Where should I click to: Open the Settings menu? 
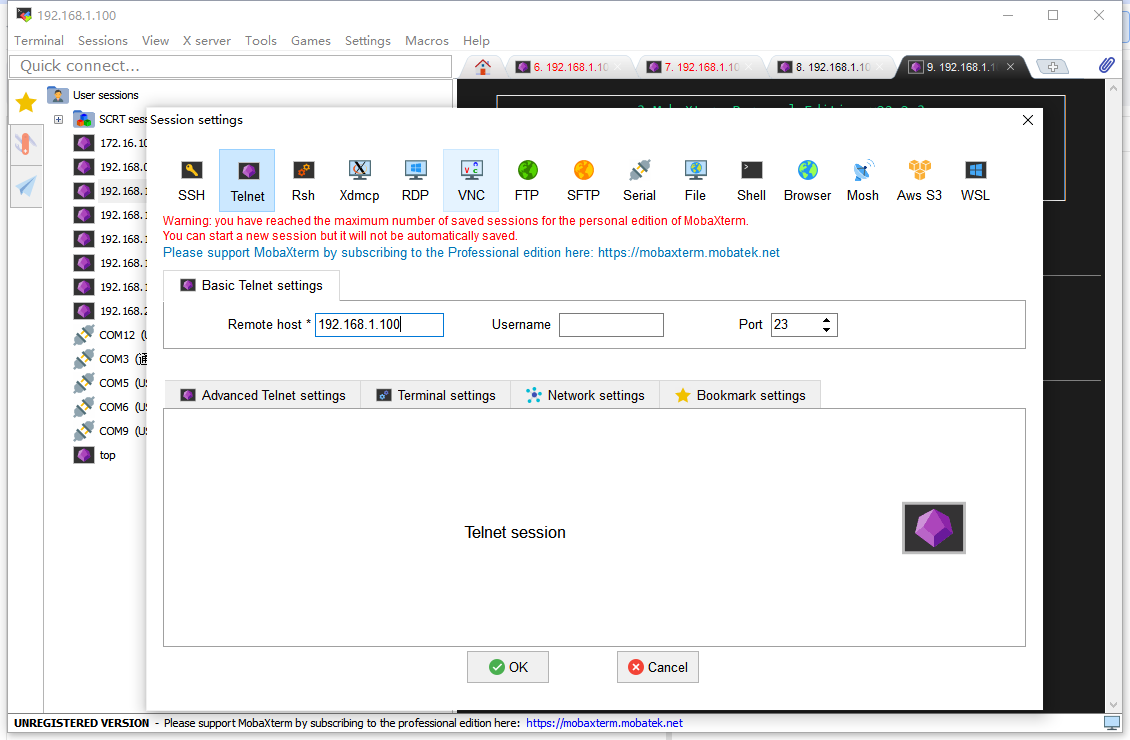point(368,40)
